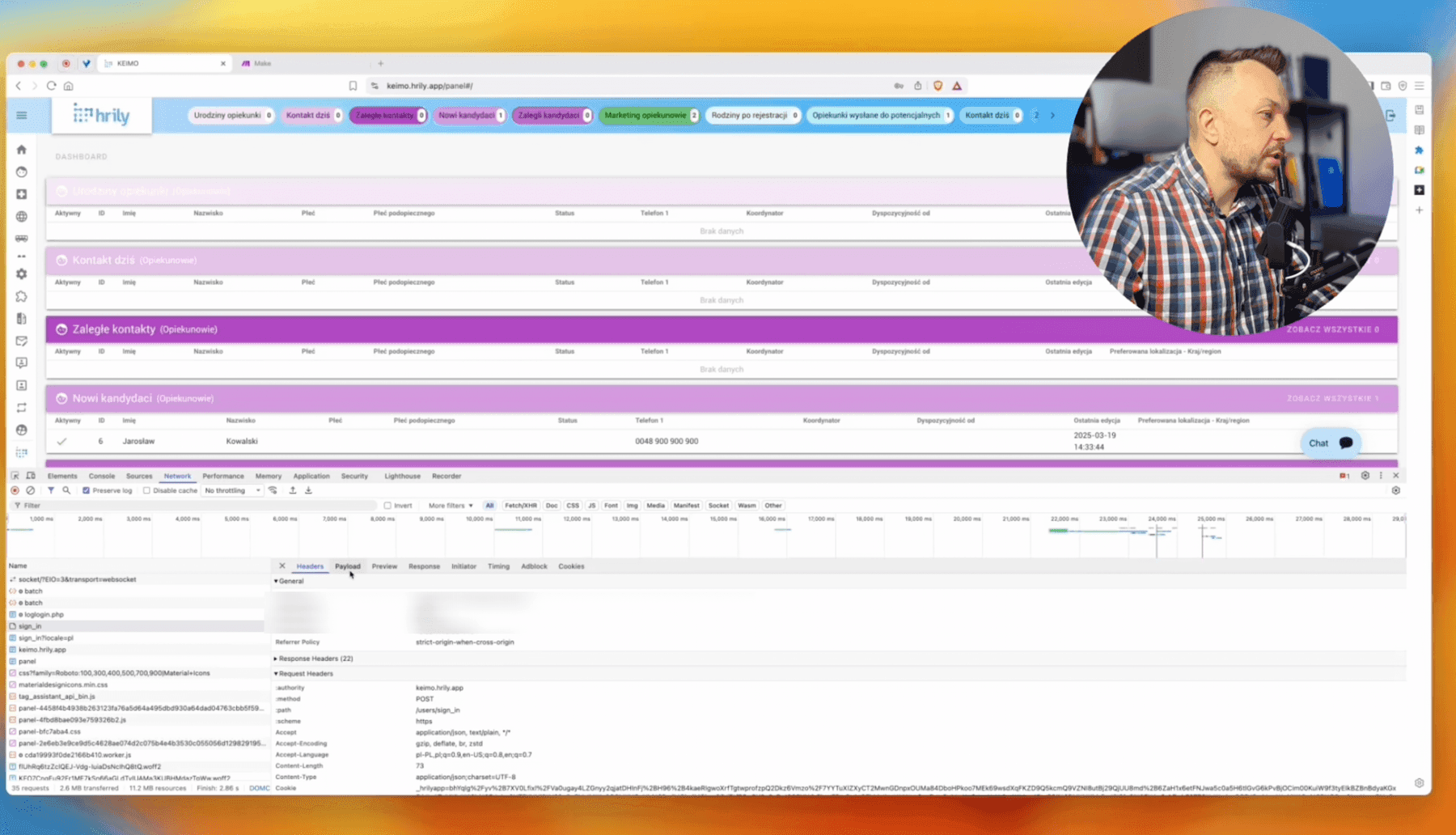The height and width of the screenshot is (835, 1456).
Task: Click the network filter funnel icon
Action: tap(51, 490)
